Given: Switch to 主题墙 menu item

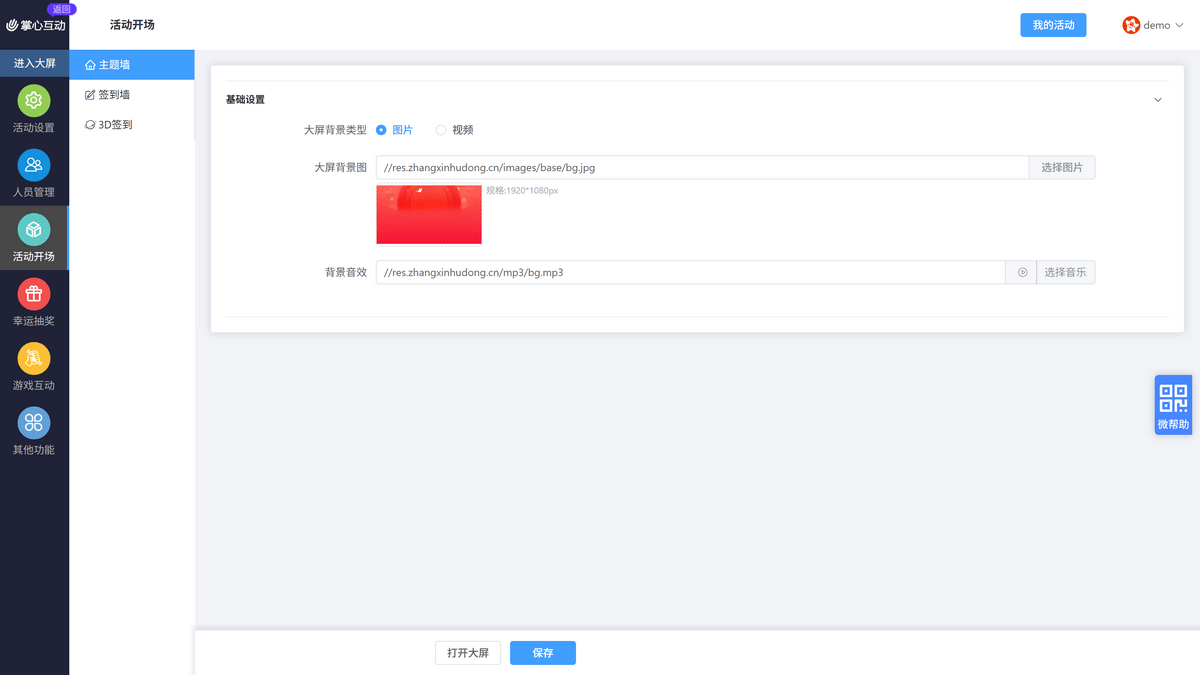Looking at the screenshot, I should coord(132,65).
